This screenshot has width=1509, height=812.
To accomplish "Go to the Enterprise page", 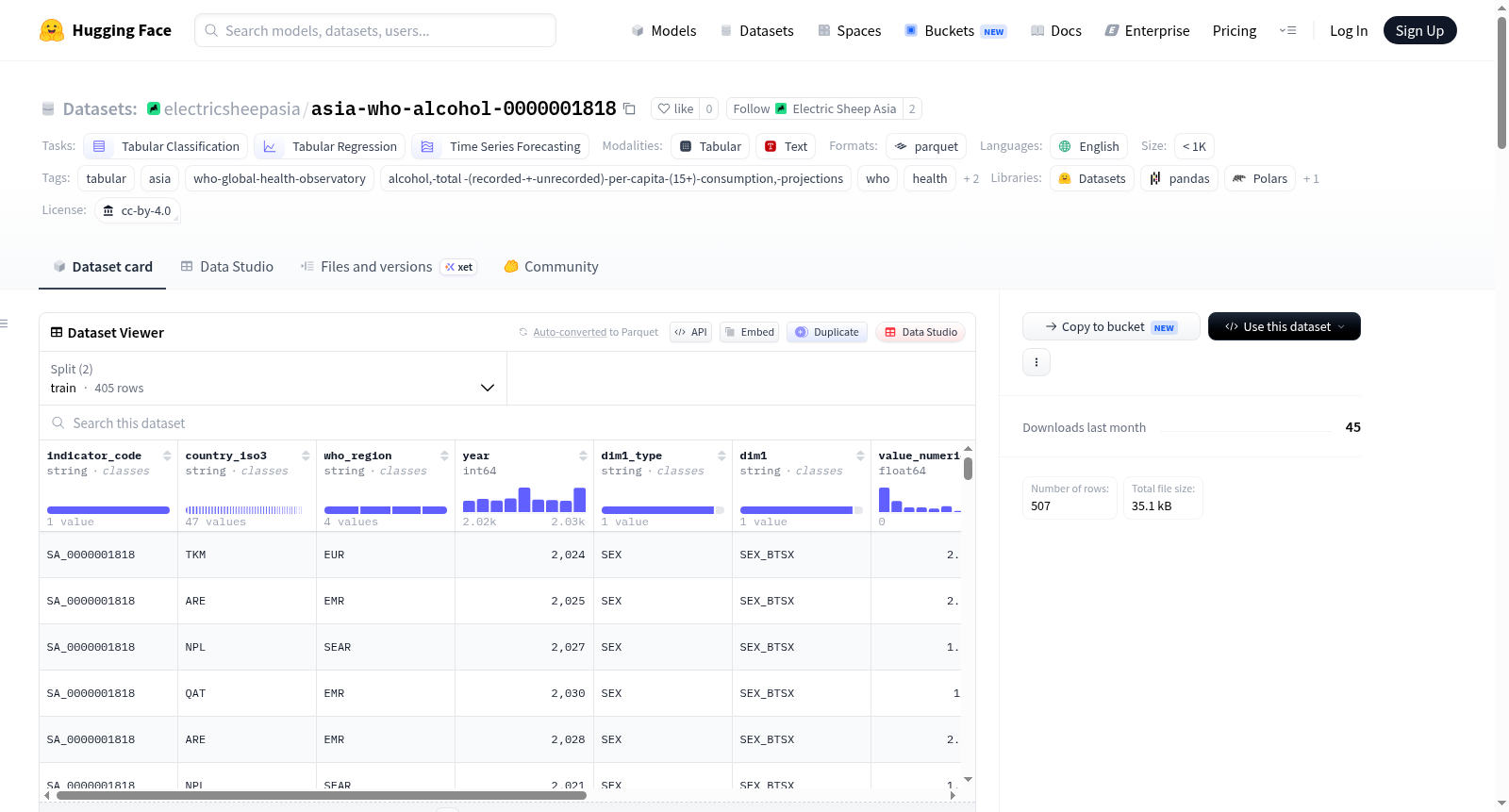I will pyautogui.click(x=1147, y=30).
